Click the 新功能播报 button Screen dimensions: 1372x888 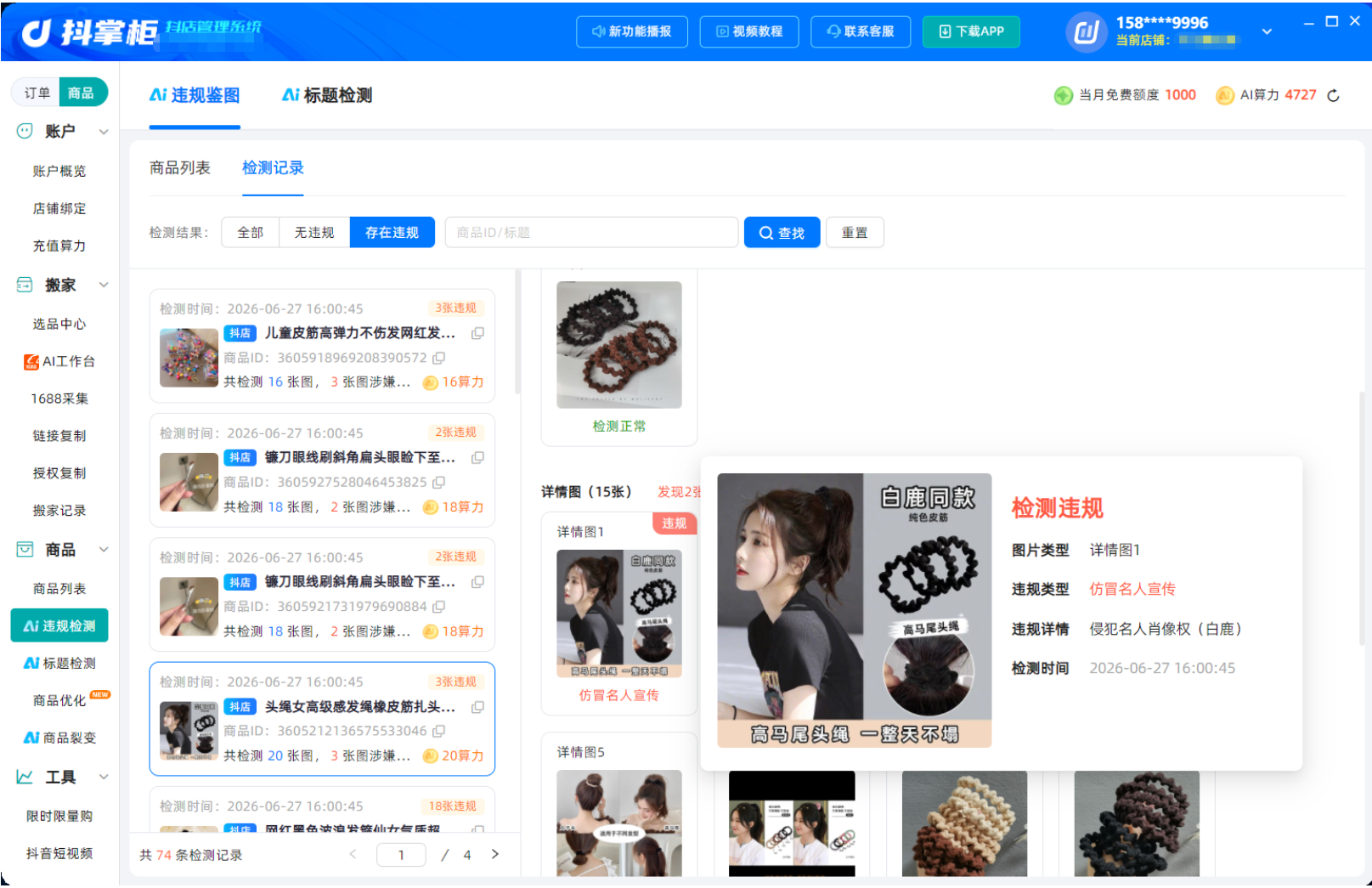click(x=632, y=31)
